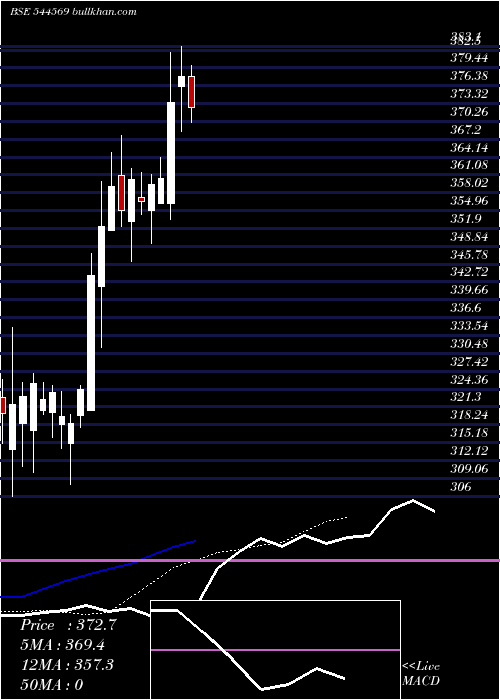
Task: Click the 370.26 price axis label
Action: (469, 112)
